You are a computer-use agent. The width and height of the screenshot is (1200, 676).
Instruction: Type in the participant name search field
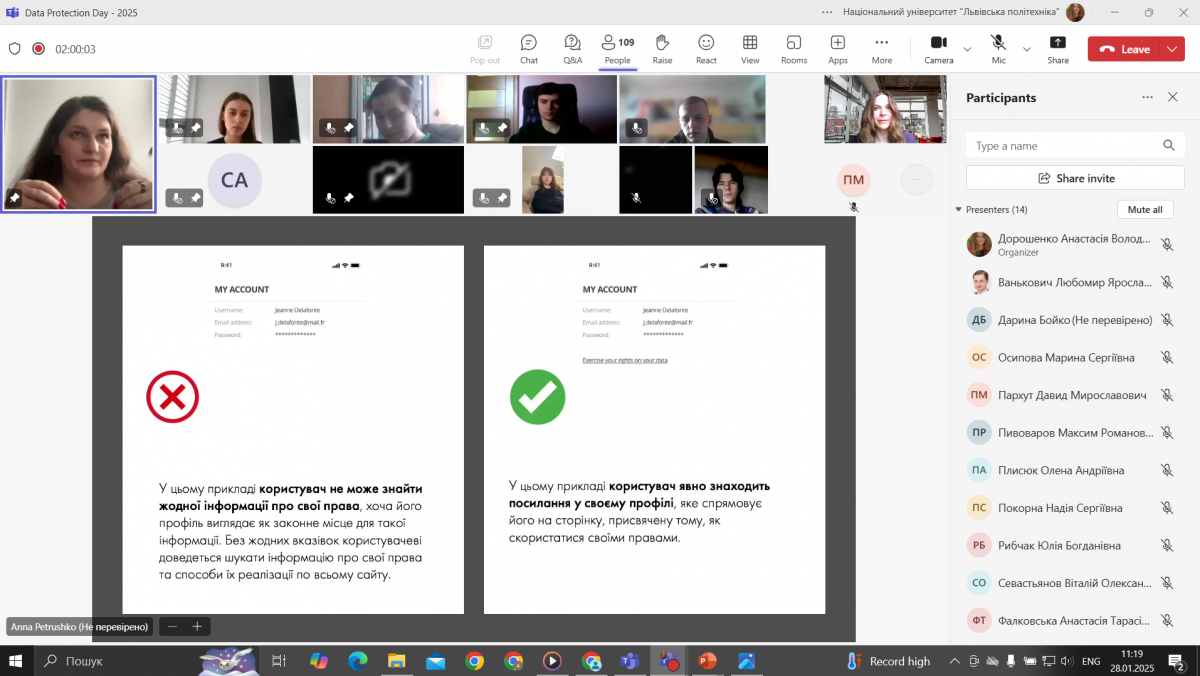pyautogui.click(x=1065, y=146)
